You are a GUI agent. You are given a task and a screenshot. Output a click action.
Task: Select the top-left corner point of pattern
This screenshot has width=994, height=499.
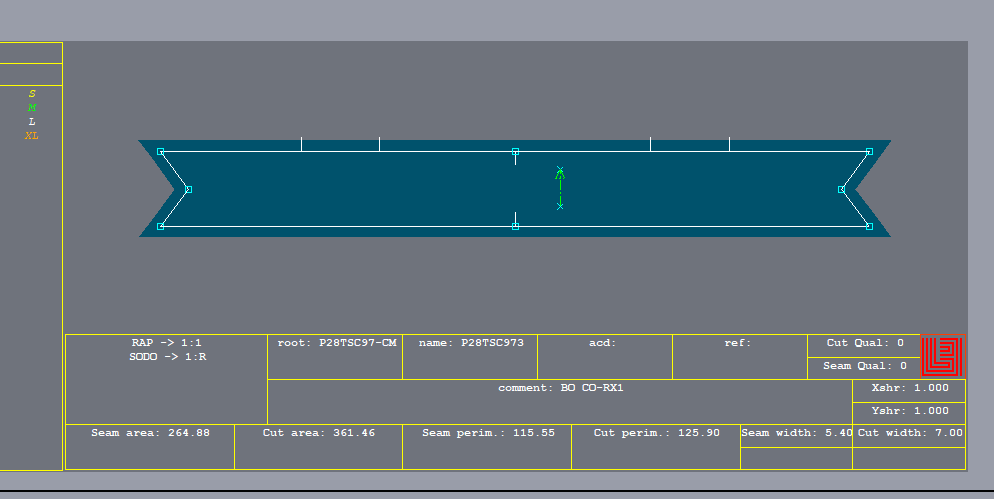click(x=160, y=152)
